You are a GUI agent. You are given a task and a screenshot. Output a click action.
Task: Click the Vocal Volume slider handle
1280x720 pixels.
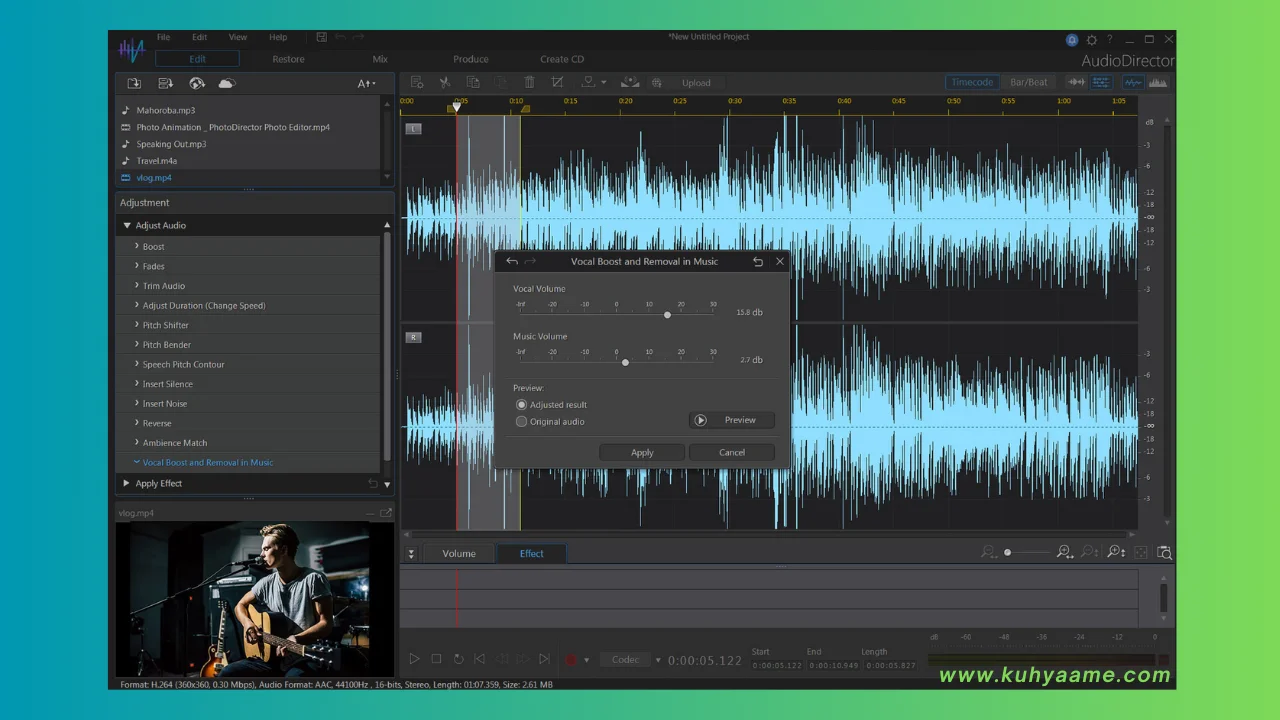pos(667,314)
